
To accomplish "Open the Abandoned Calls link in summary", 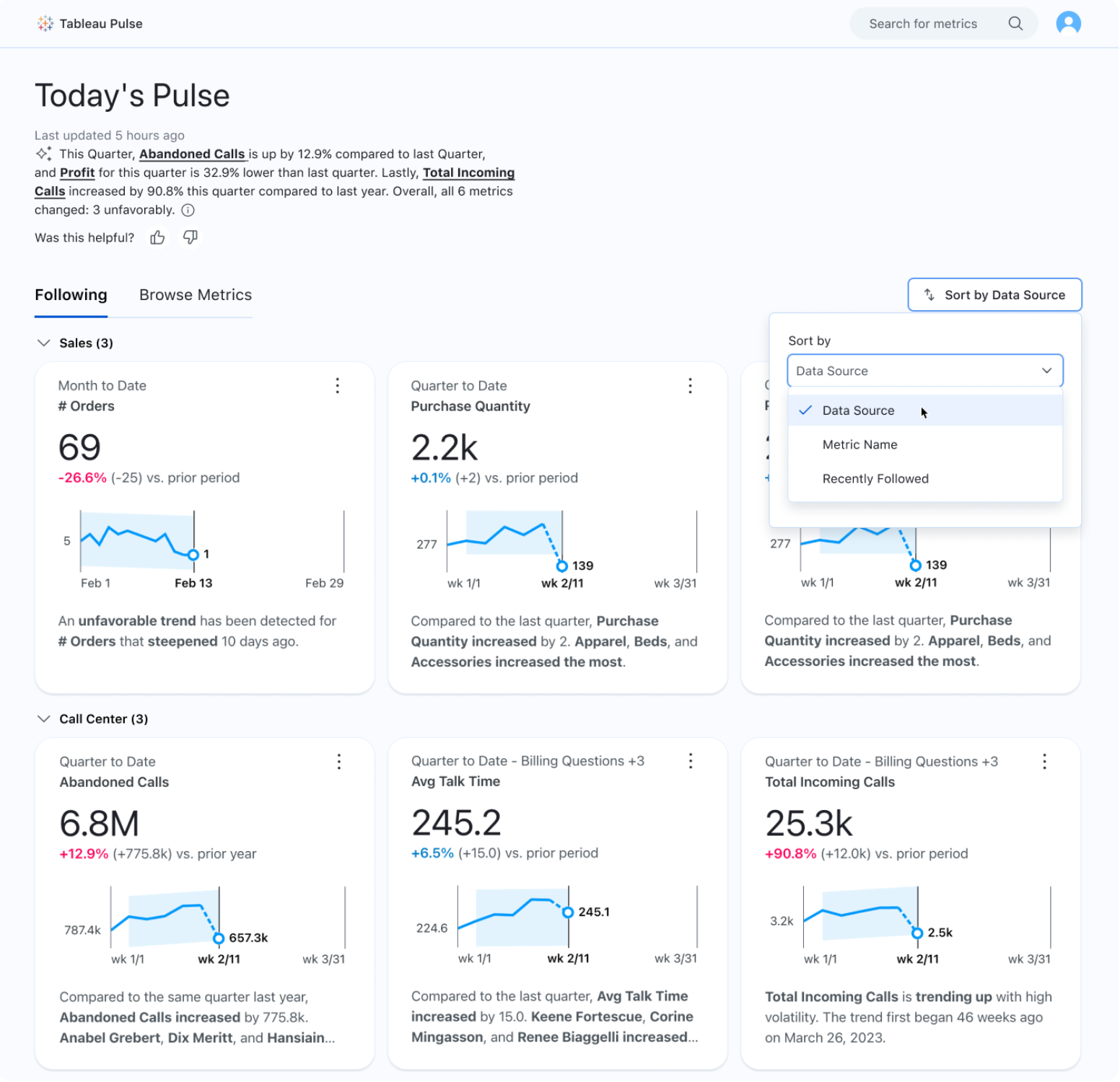I will (193, 154).
